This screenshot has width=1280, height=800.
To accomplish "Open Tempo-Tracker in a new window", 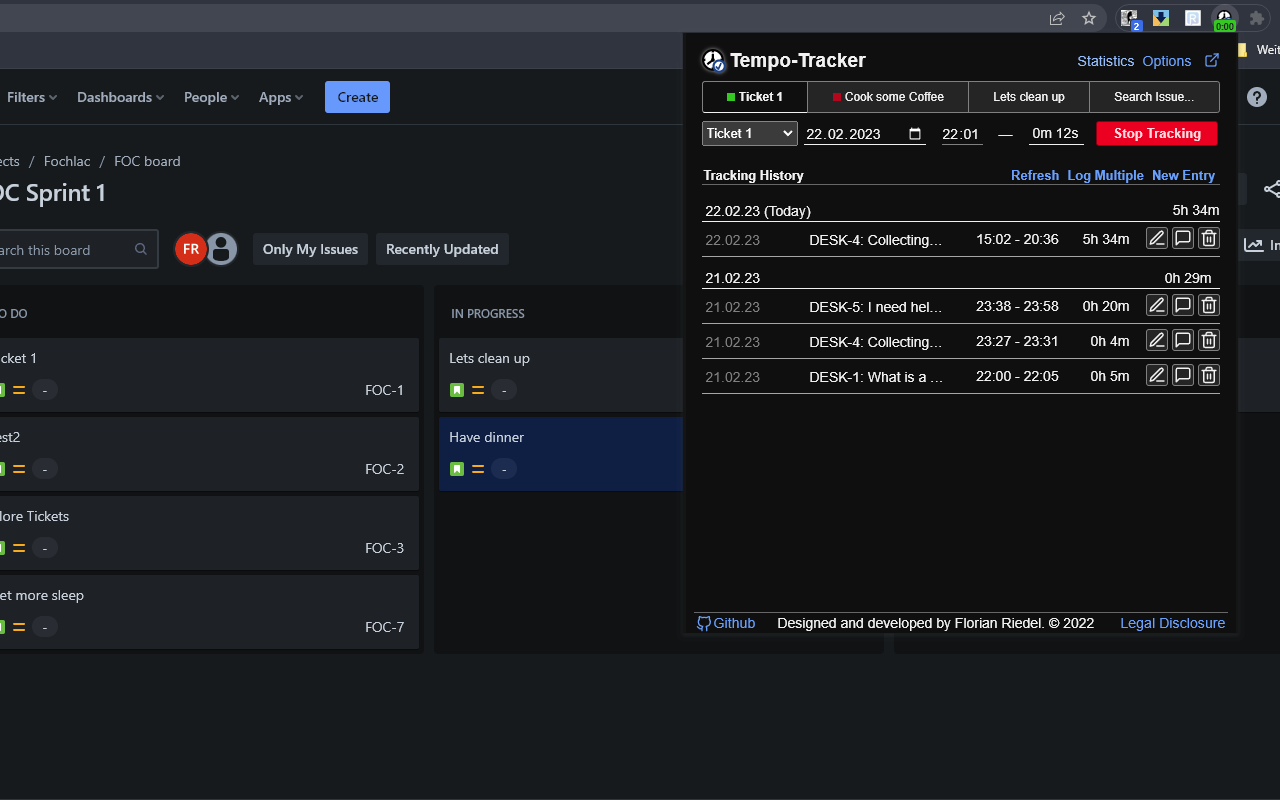I will [1212, 60].
